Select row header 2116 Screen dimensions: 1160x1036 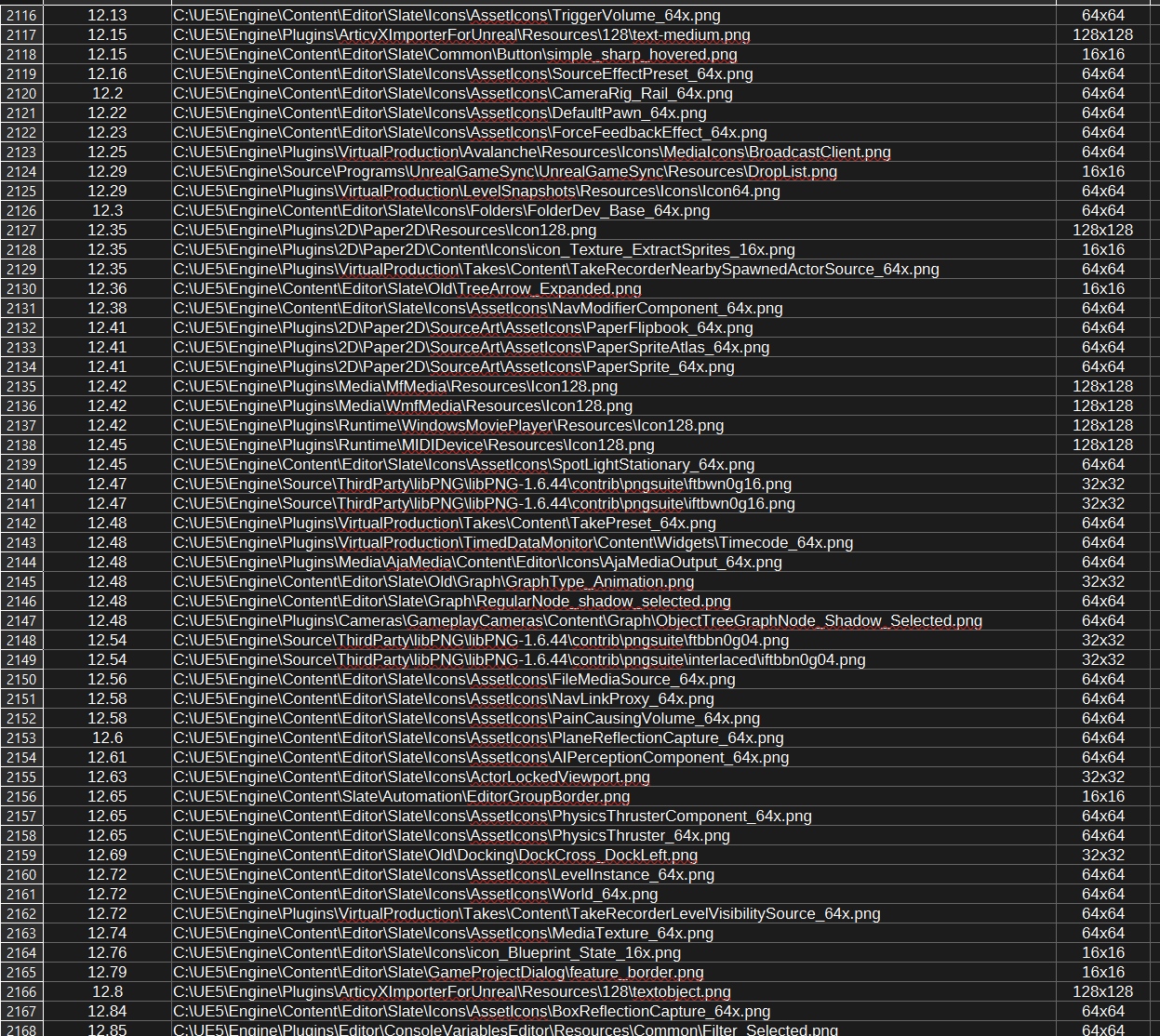point(21,15)
